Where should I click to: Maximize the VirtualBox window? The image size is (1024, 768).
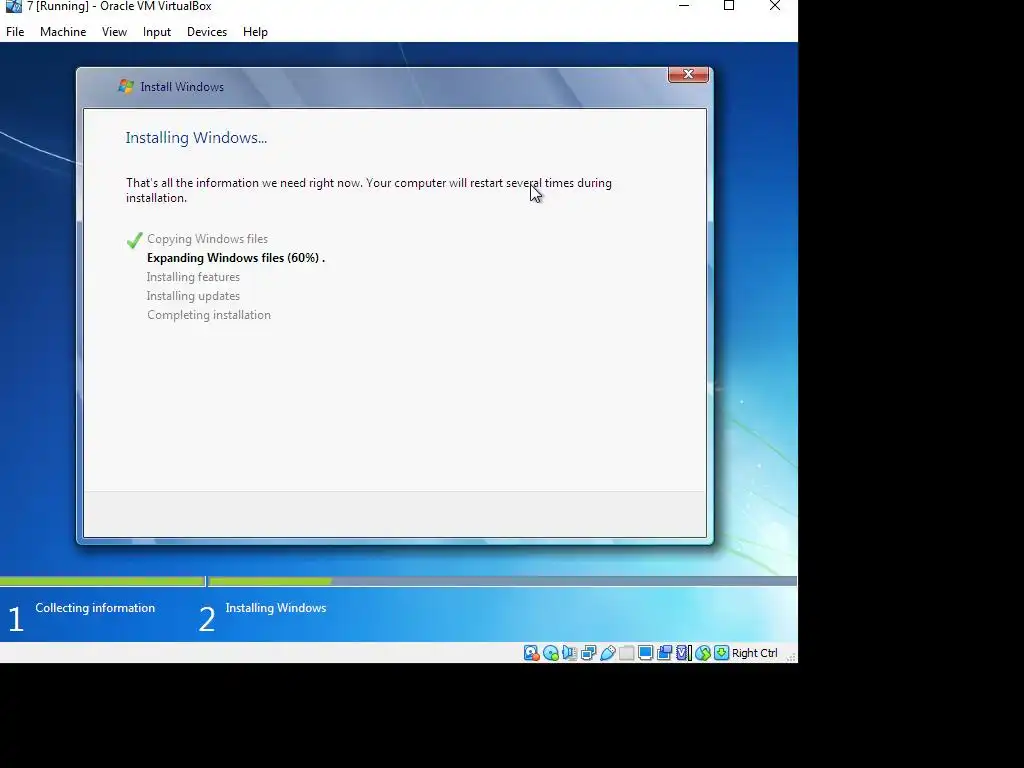pos(729,6)
